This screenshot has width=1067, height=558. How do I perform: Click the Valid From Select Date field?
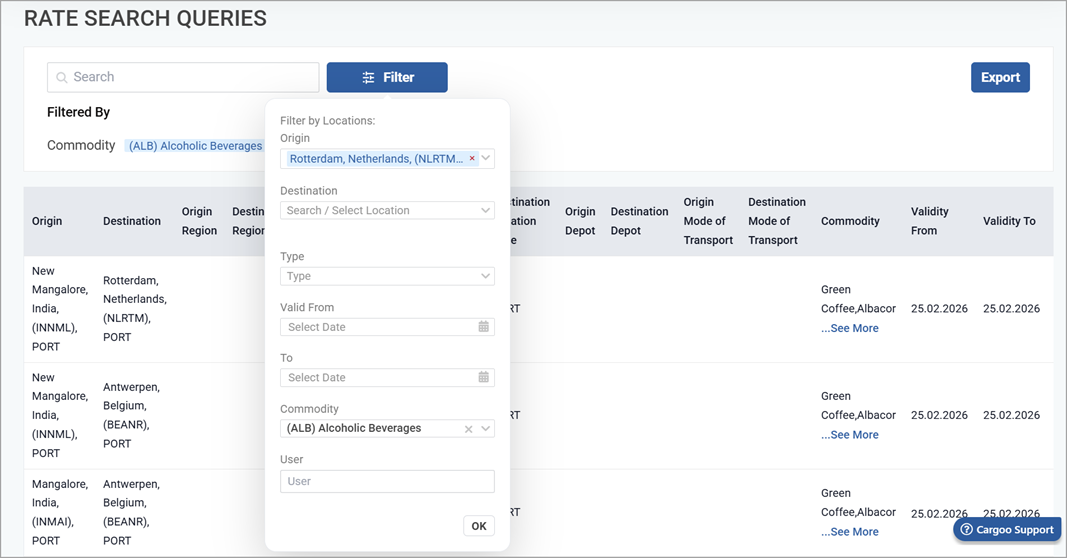tap(387, 327)
